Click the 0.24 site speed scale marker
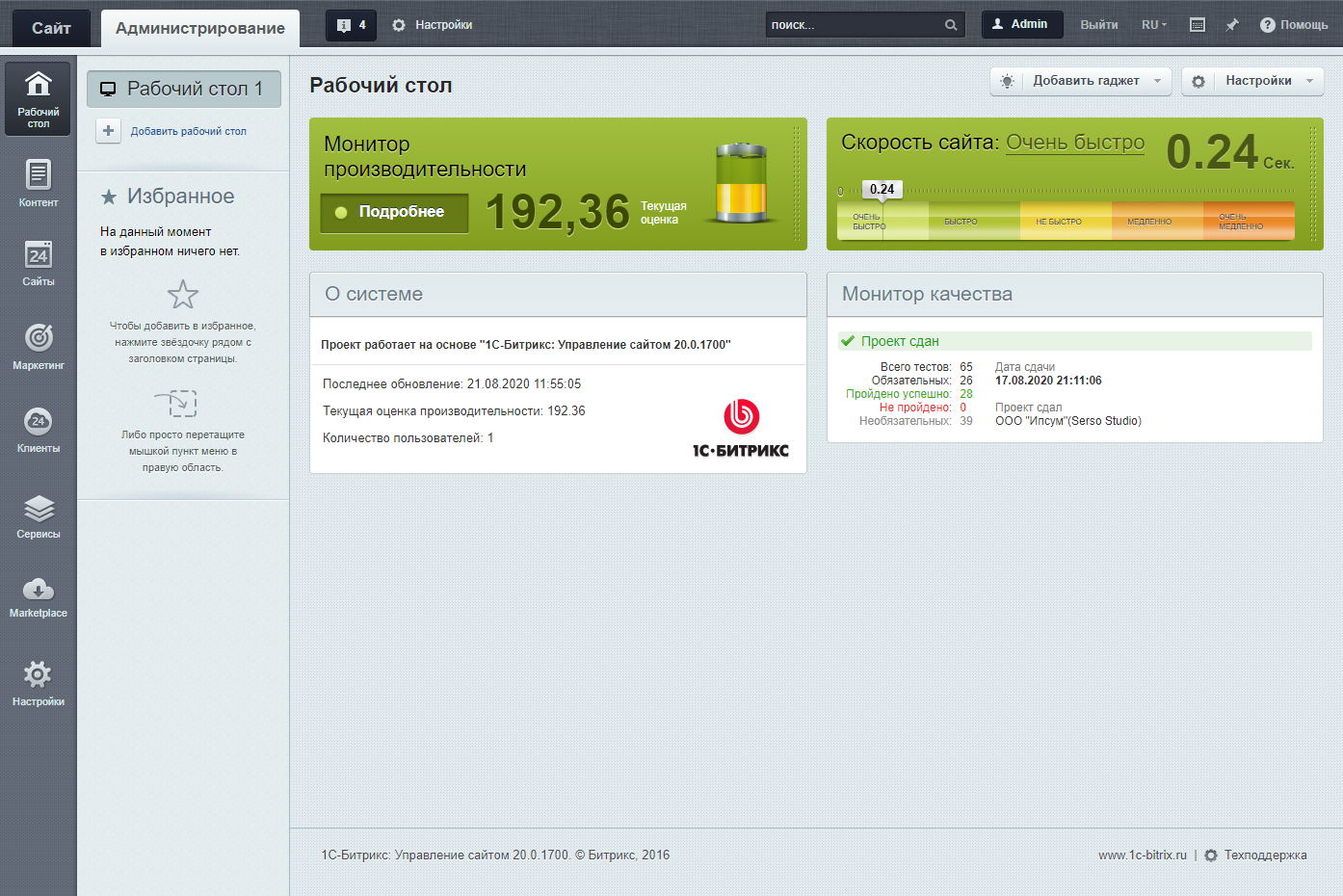1343x896 pixels. pyautogui.click(x=882, y=189)
